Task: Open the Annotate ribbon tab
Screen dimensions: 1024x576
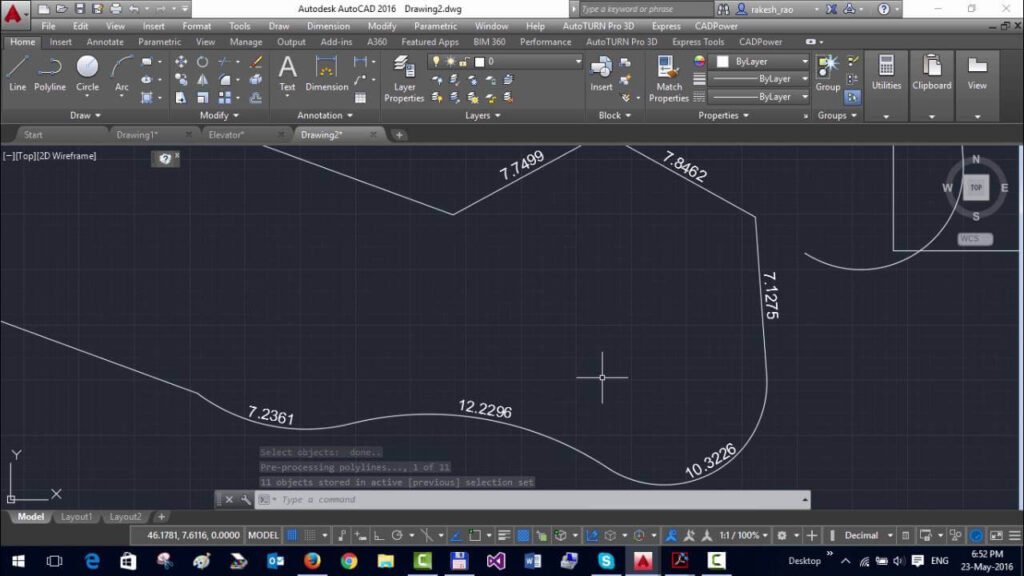Action: coord(104,42)
